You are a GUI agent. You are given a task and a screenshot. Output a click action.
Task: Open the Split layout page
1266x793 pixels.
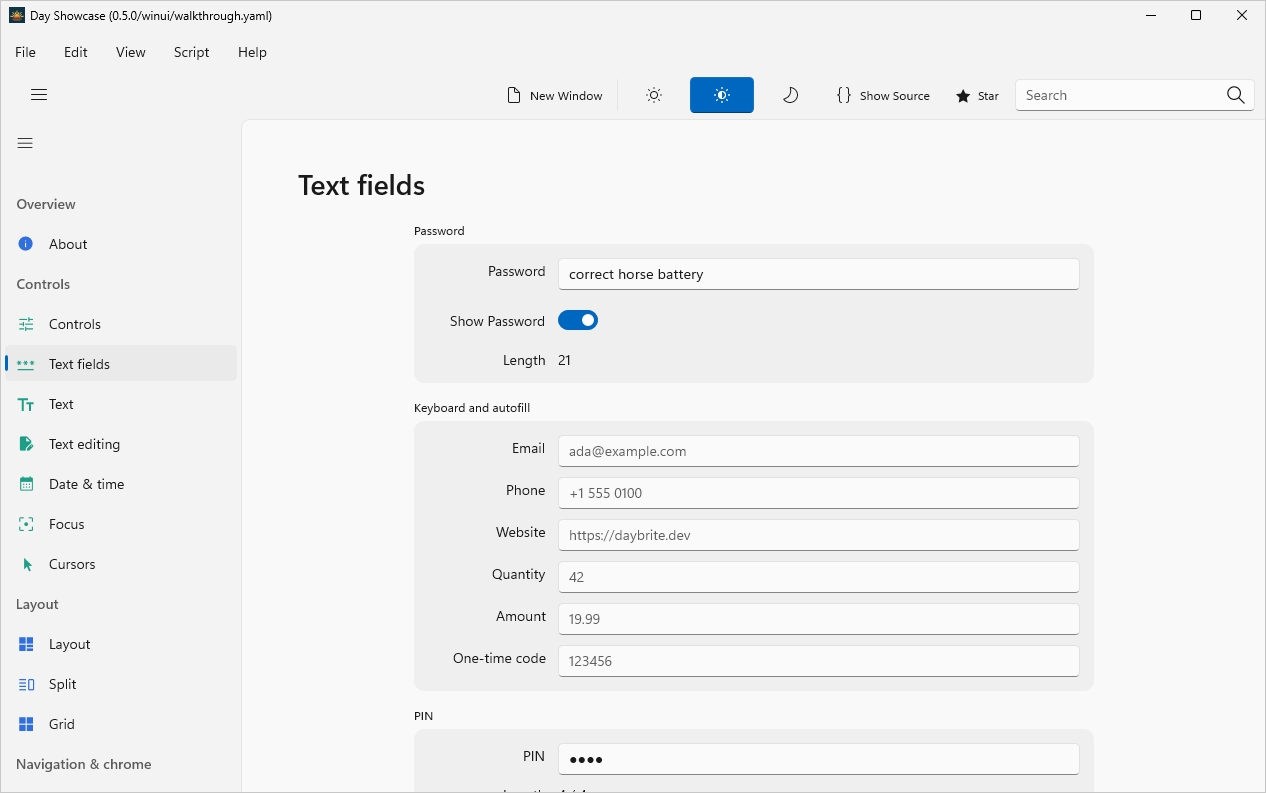click(121, 684)
